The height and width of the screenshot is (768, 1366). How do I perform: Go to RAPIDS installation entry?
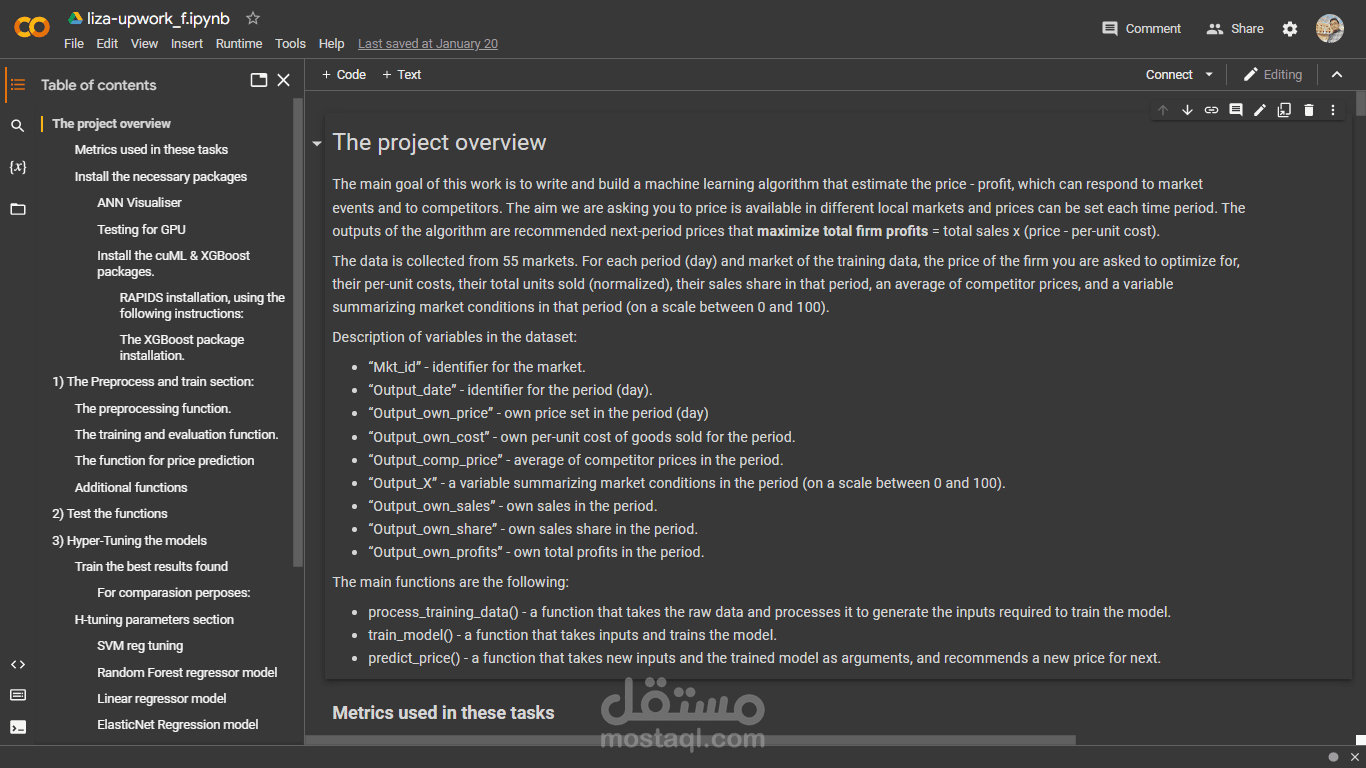click(x=202, y=306)
